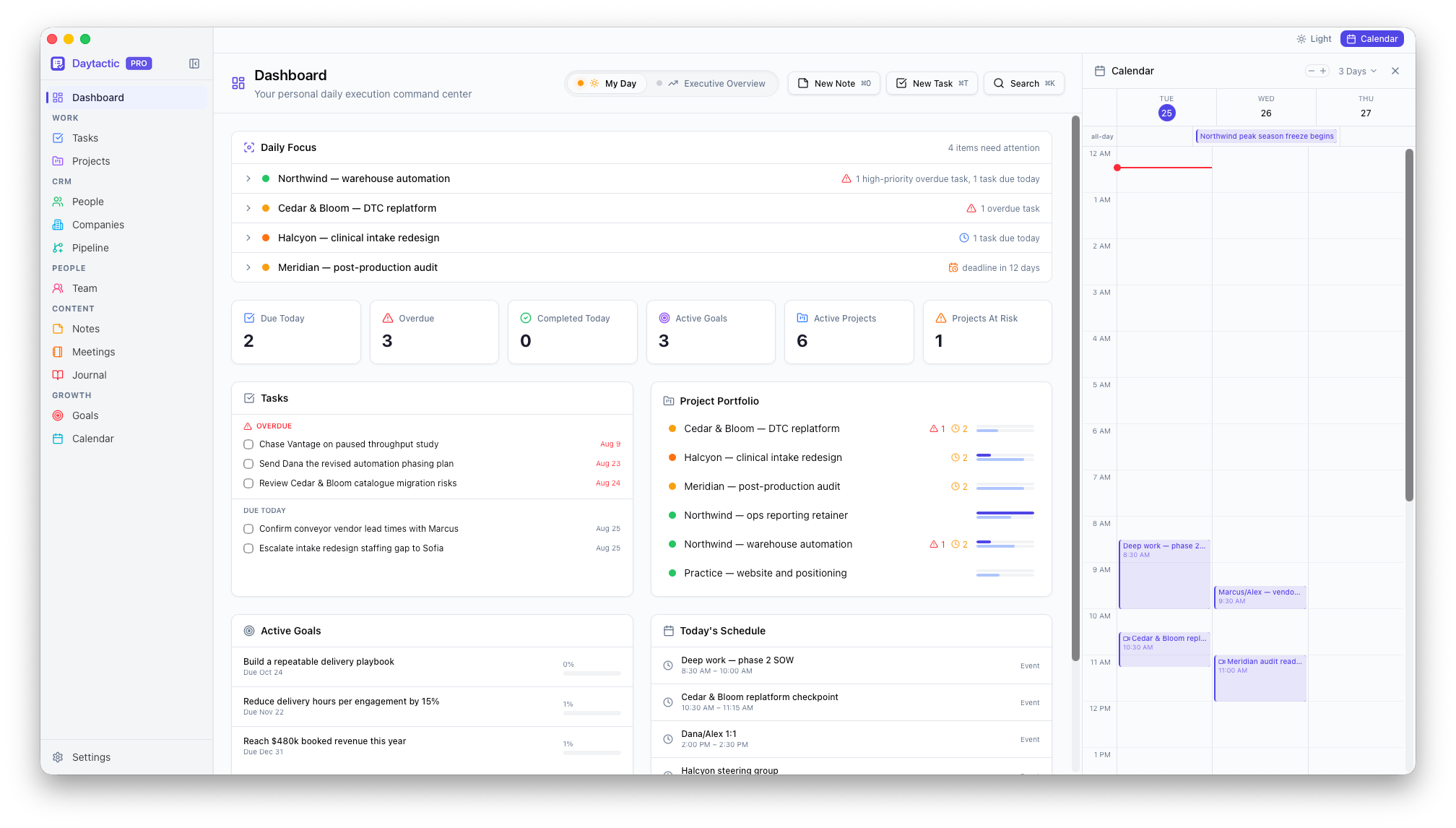Open Northwind peak season freeze all-day event
Screen dimensions: 1456x828
(x=1267, y=136)
